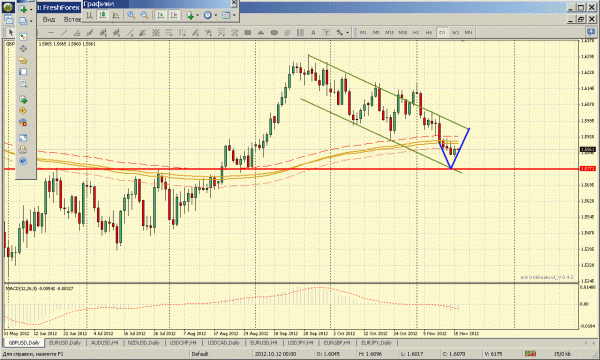600x360 pixels.
Task: Click the zoom in magnifier icon
Action: (x=131, y=15)
